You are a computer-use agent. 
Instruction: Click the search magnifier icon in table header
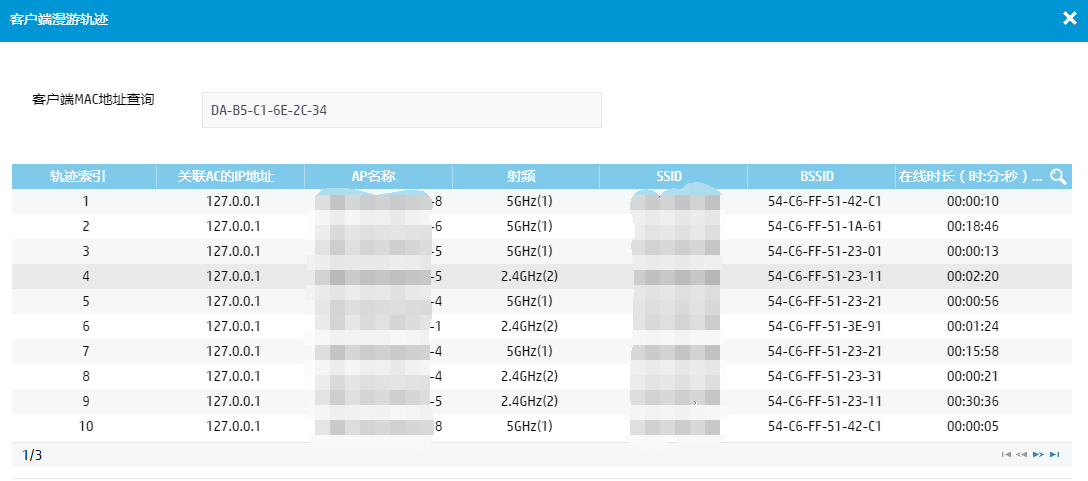click(1058, 177)
